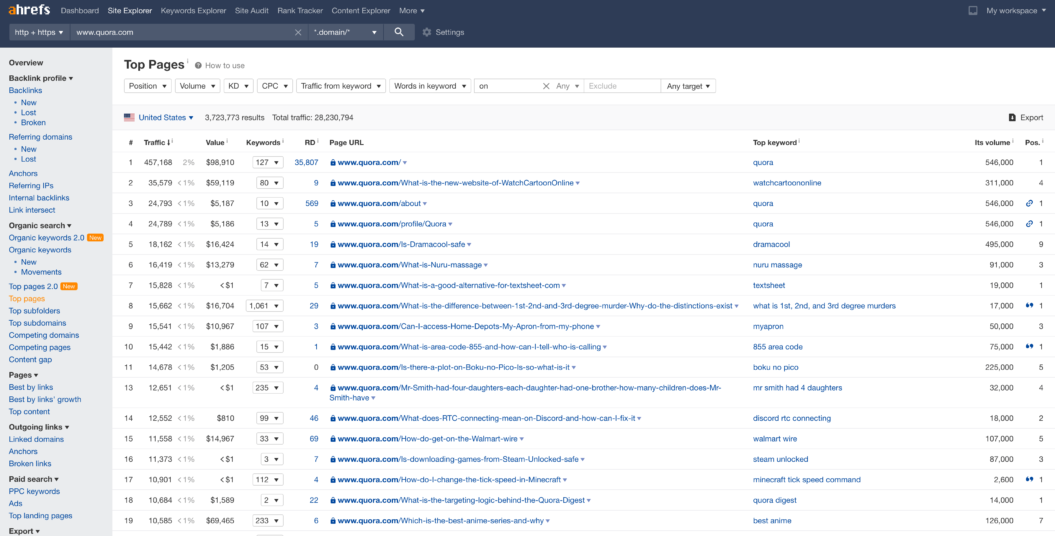Open Best by links

tap(31, 387)
